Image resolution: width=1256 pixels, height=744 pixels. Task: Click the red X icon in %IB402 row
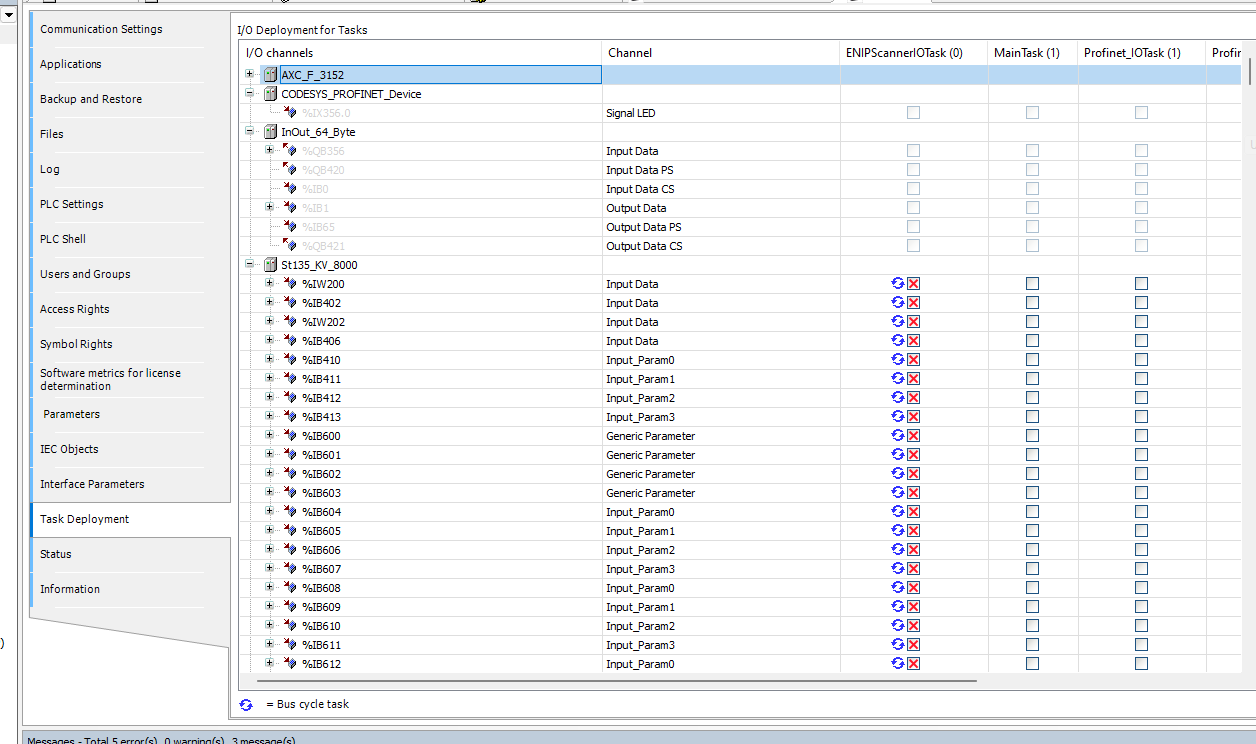(x=913, y=302)
